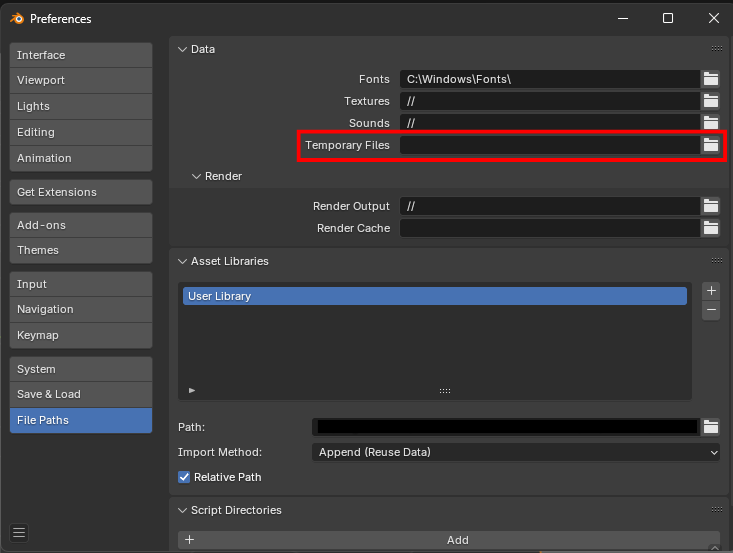
Task: Open the Lights preferences tab
Action: coord(81,106)
